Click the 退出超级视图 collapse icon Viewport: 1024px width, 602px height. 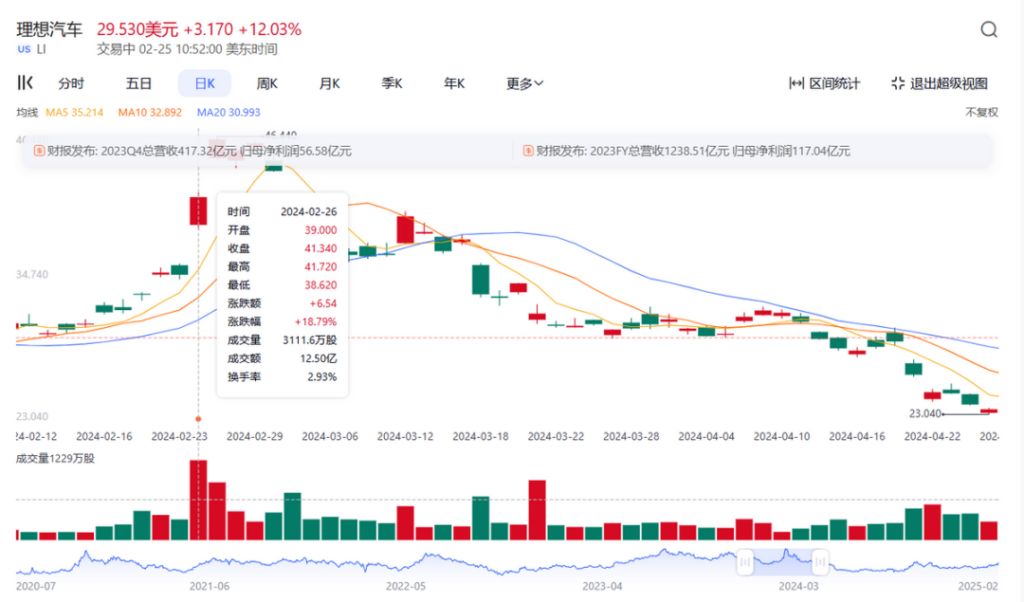pyautogui.click(x=898, y=84)
